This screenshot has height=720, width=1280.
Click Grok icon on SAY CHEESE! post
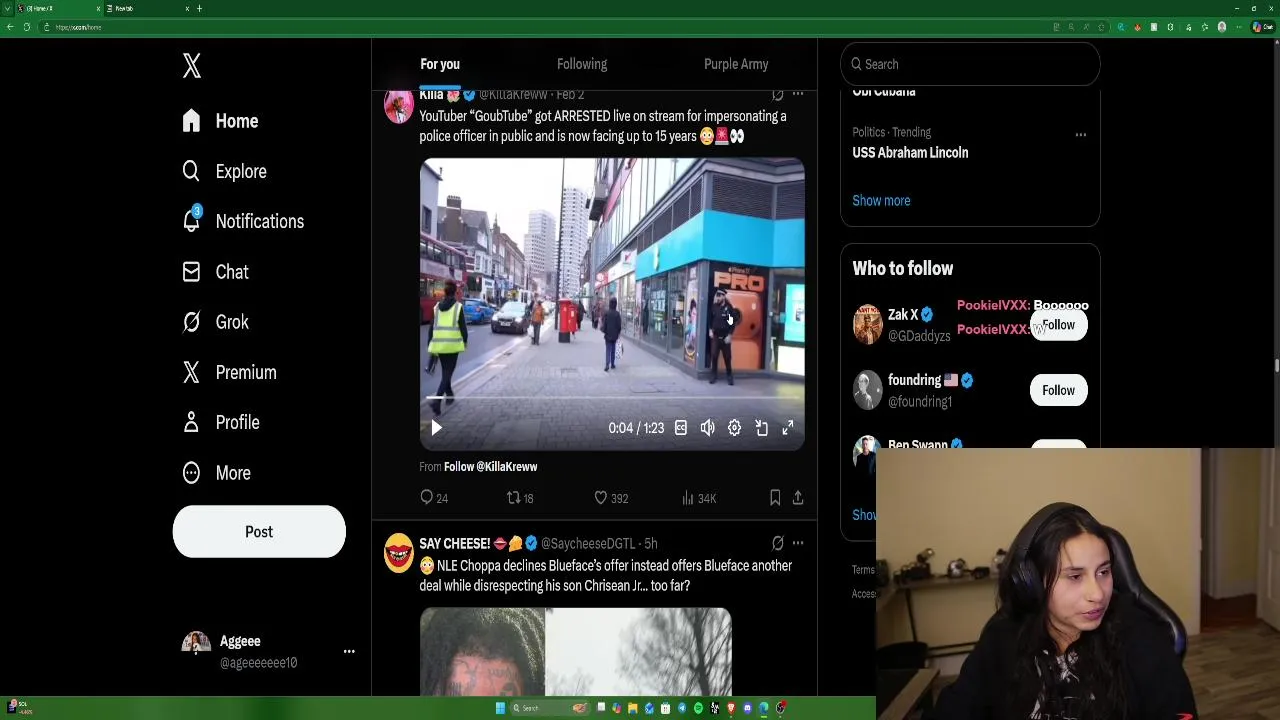coord(777,543)
